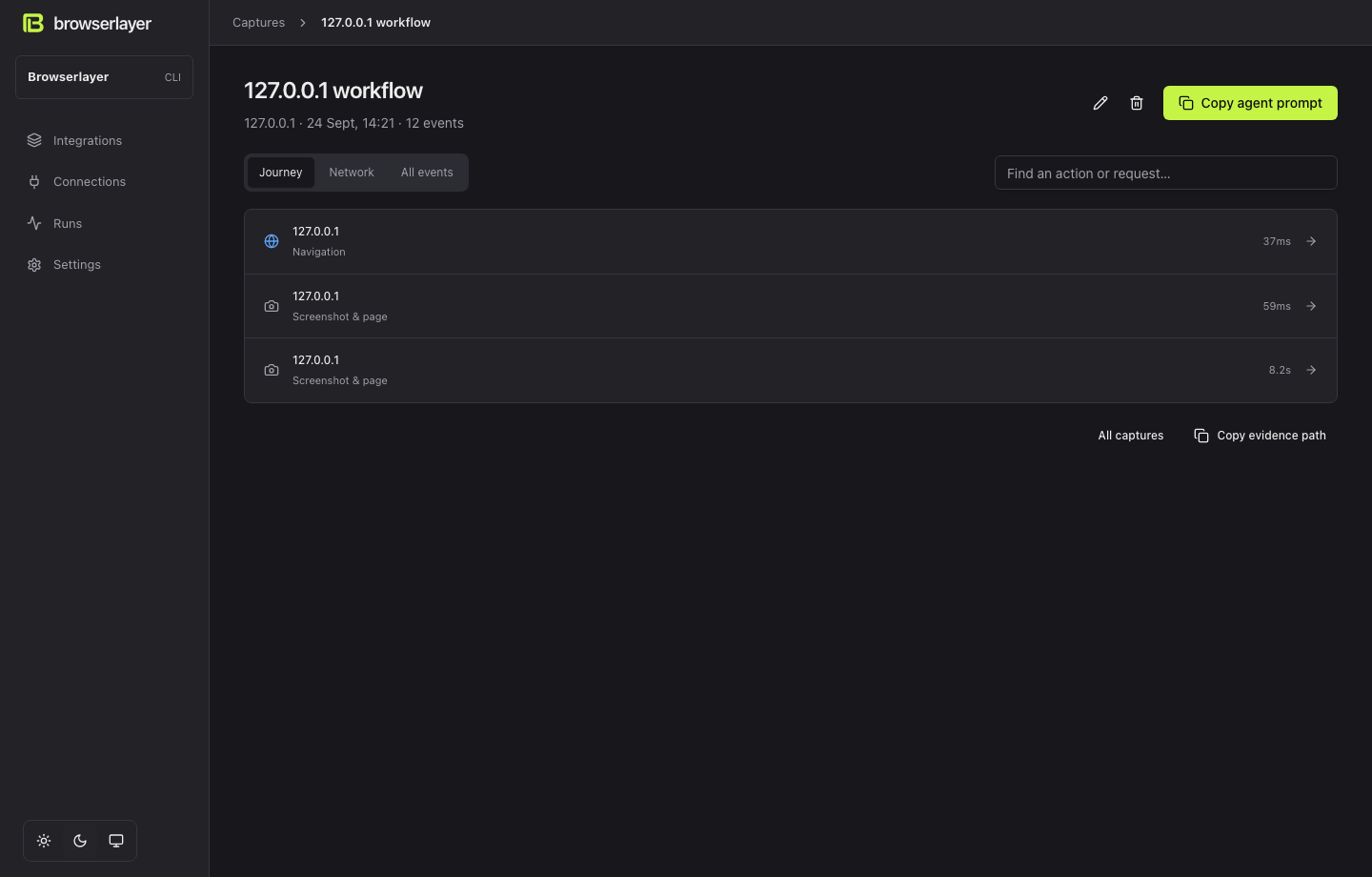Click the capture date and events summary line
The height and width of the screenshot is (877, 1372).
353,123
